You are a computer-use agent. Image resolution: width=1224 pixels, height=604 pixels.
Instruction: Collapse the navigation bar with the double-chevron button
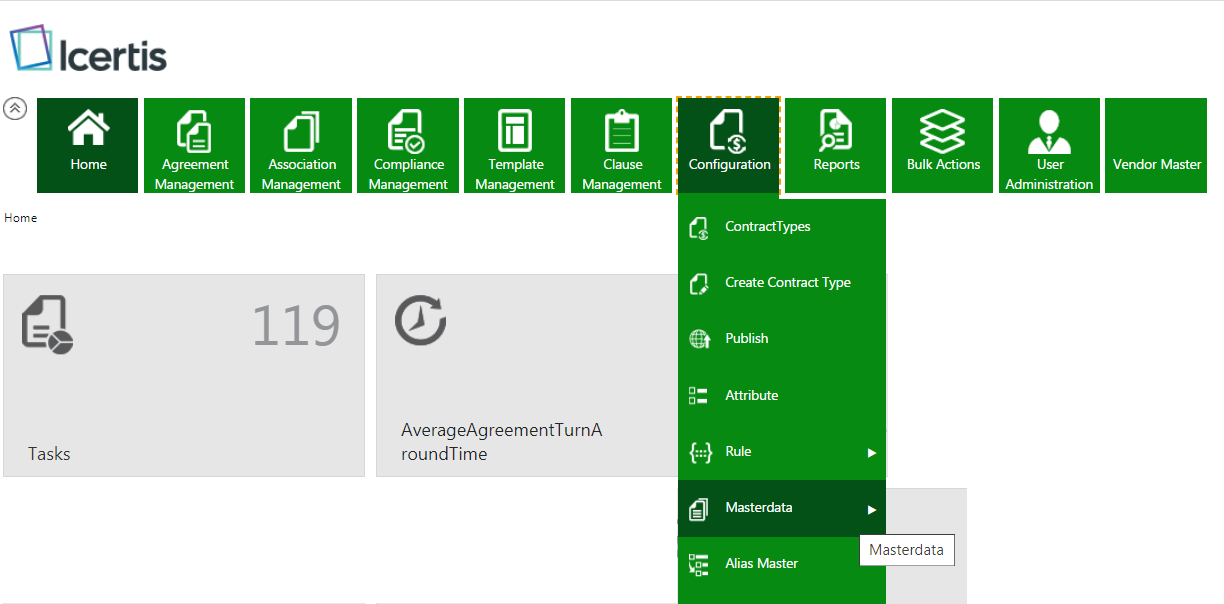tap(15, 109)
